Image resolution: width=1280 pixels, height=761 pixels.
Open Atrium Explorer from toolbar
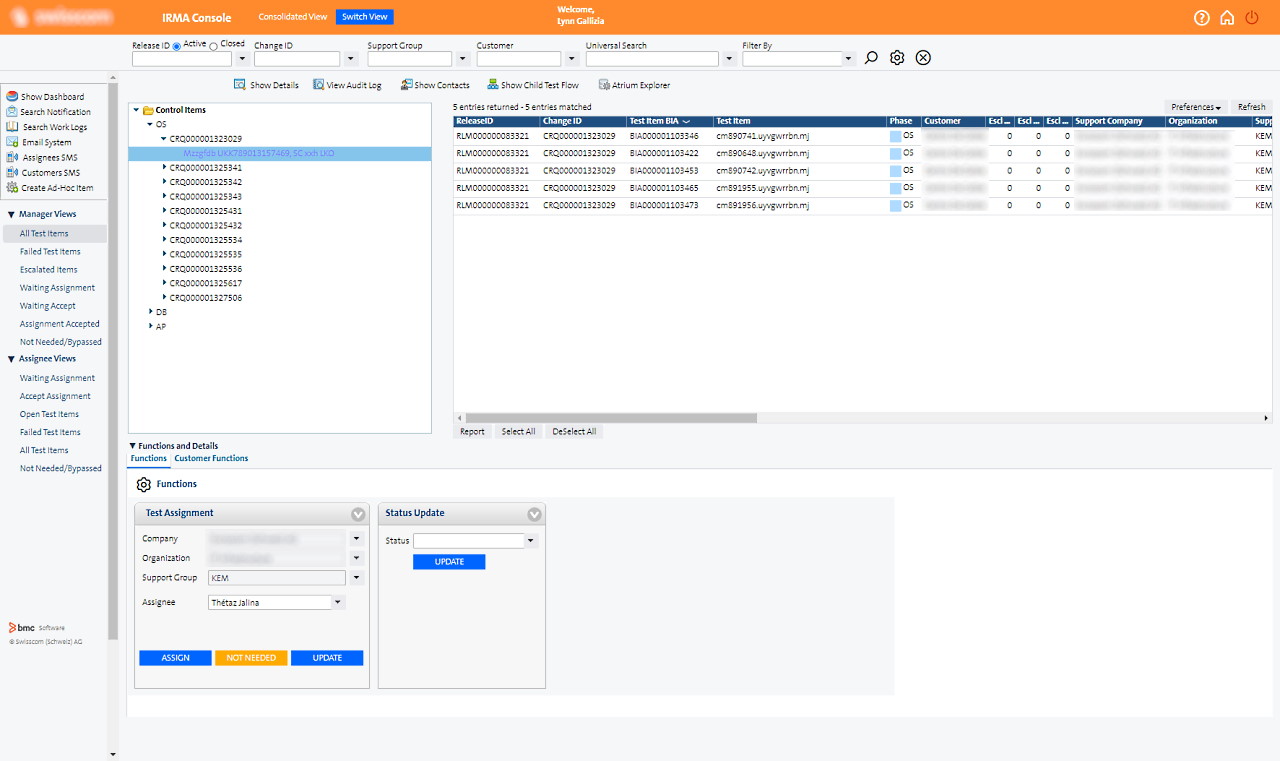(634, 85)
